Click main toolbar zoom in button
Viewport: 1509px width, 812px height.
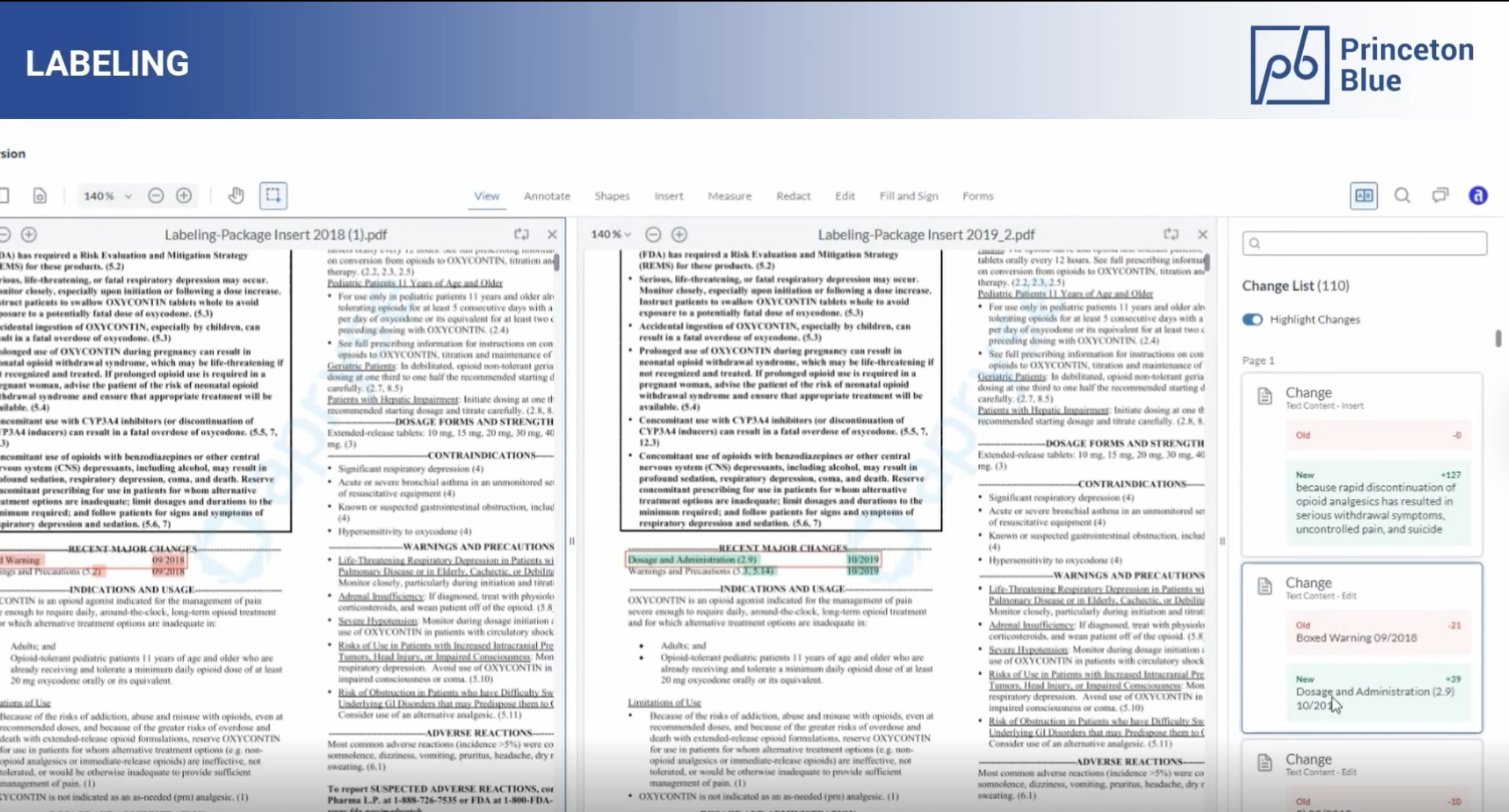point(184,196)
